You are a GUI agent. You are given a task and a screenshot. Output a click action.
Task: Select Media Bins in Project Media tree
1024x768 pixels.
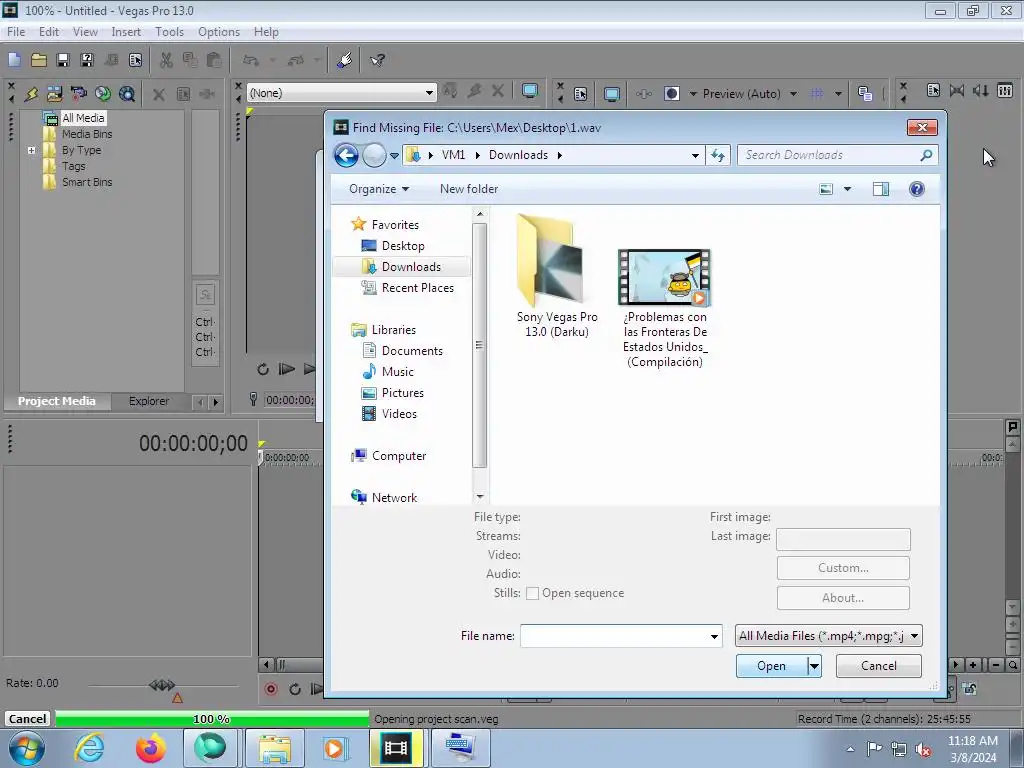point(87,135)
